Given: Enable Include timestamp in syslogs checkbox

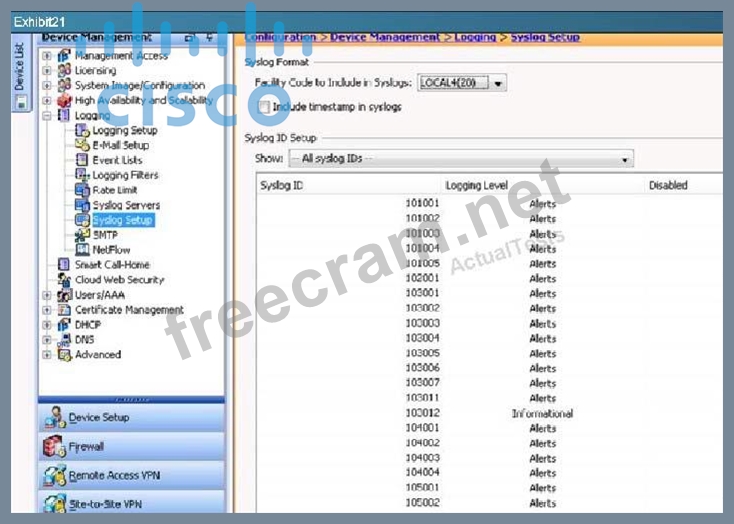Looking at the screenshot, I should [263, 106].
